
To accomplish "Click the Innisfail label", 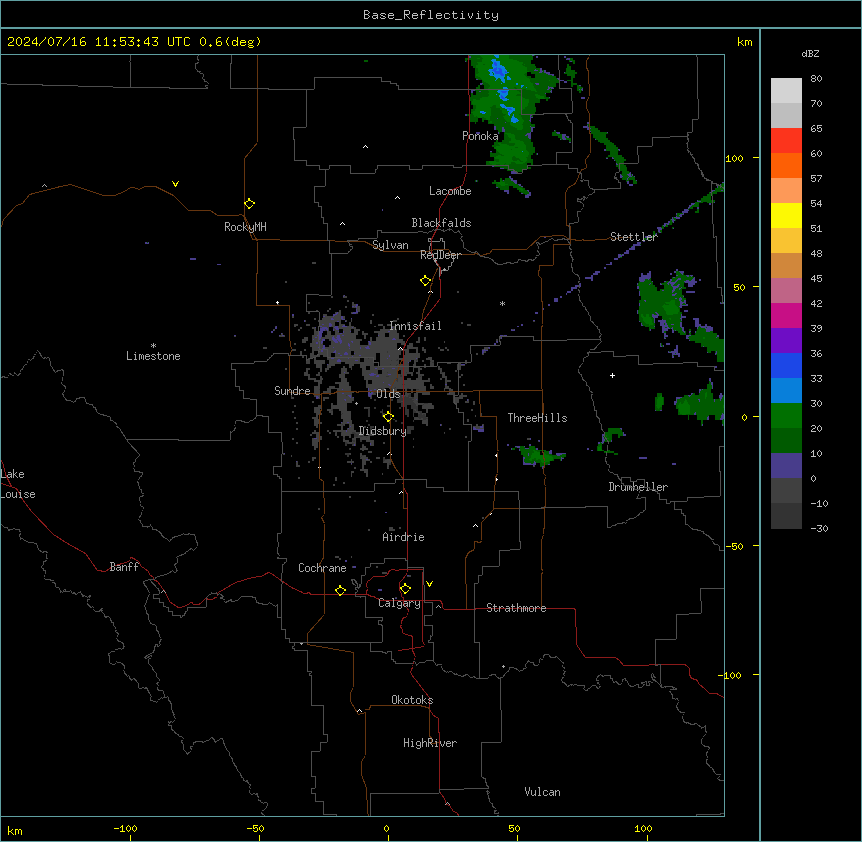I will (415, 326).
